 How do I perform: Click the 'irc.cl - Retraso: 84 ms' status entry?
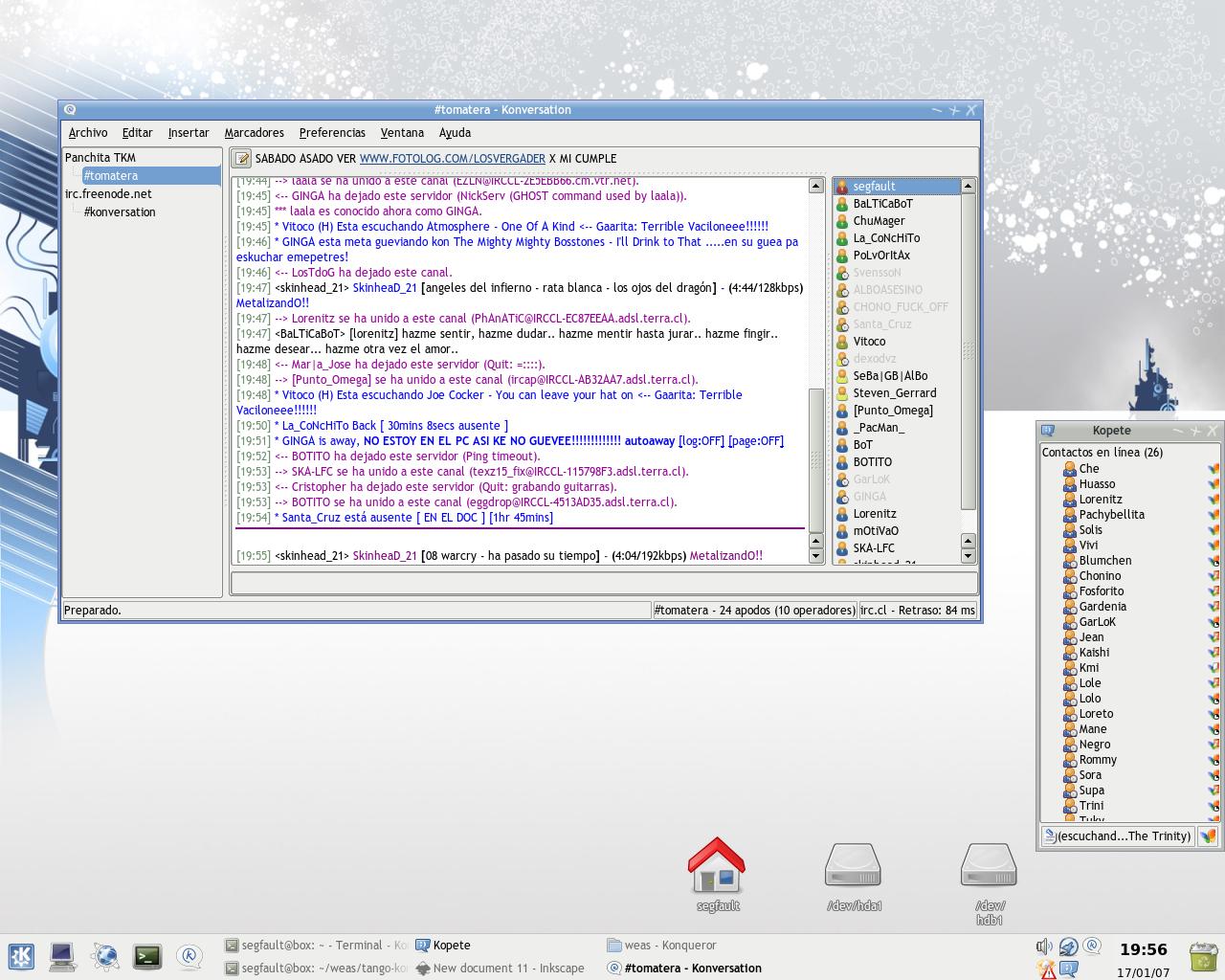[x=918, y=610]
